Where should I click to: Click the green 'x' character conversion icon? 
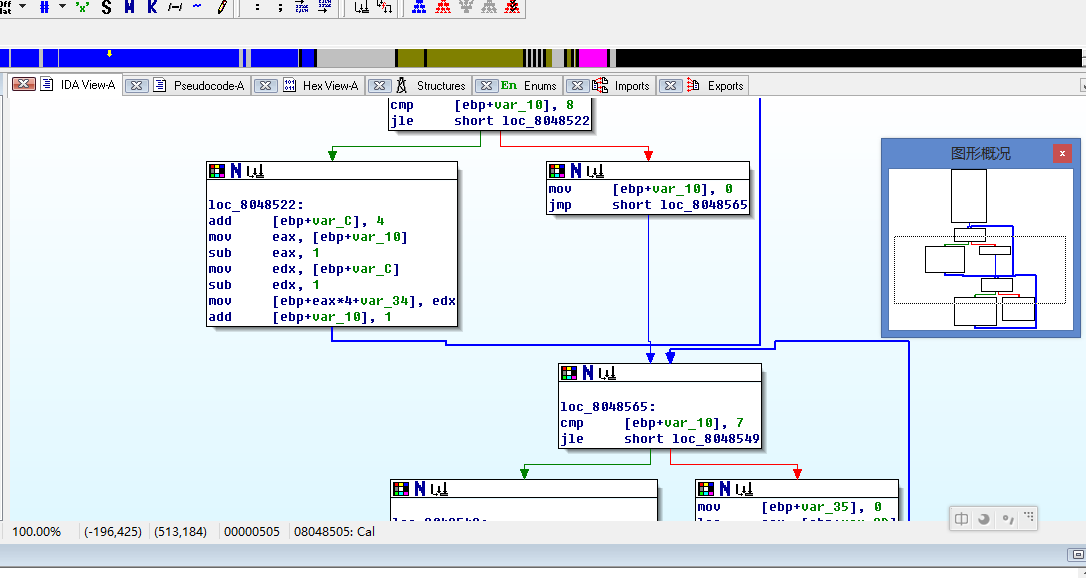(x=82, y=7)
